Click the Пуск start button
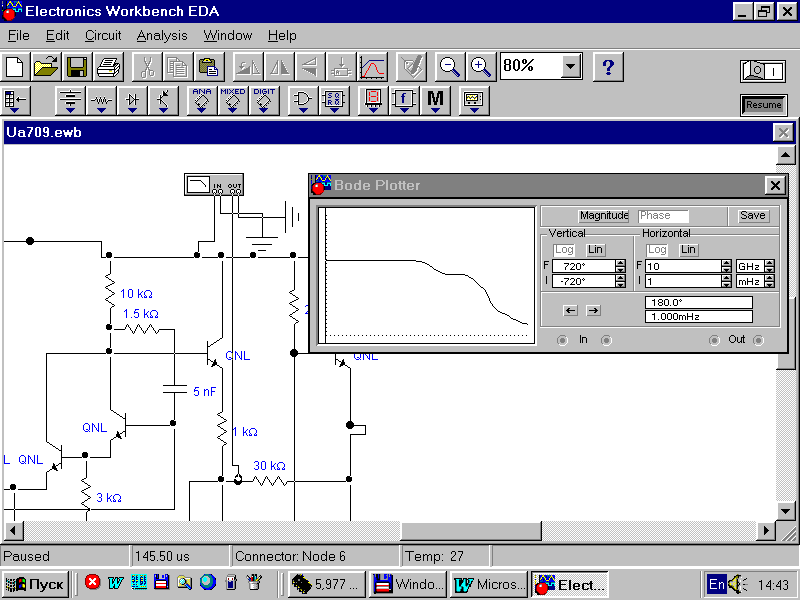 [x=36, y=584]
